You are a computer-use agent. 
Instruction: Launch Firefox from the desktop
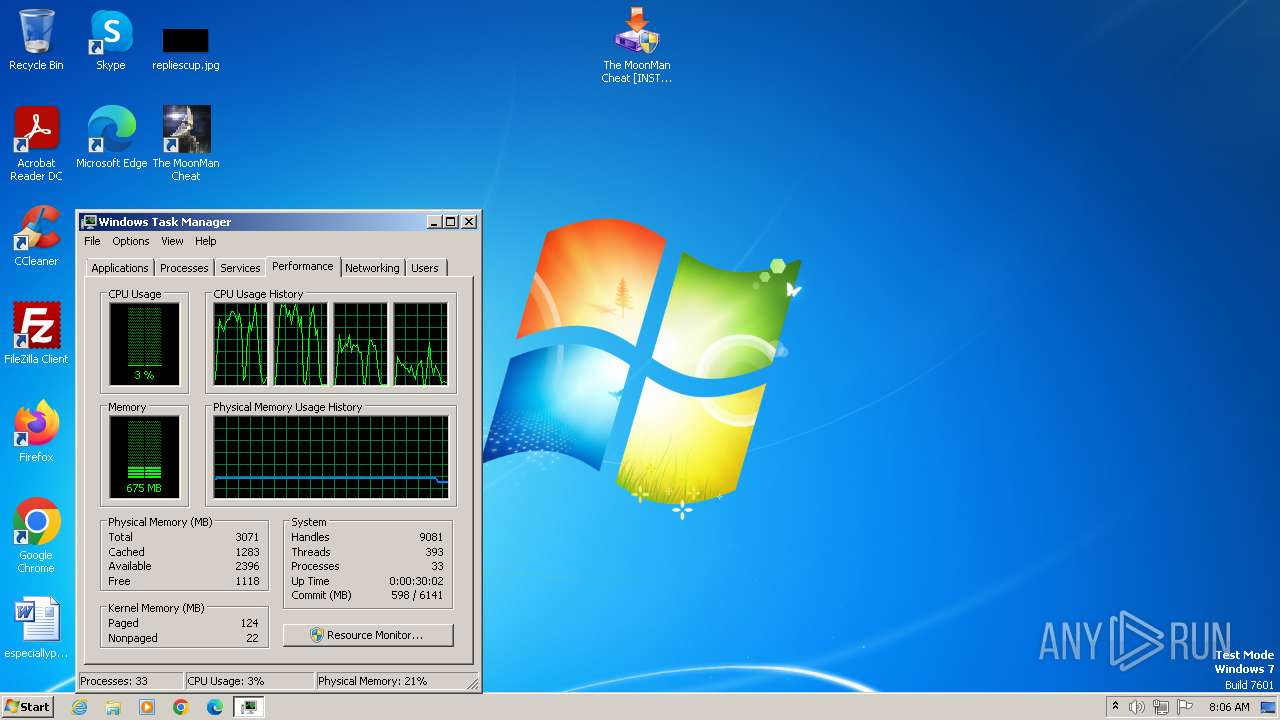(36, 432)
